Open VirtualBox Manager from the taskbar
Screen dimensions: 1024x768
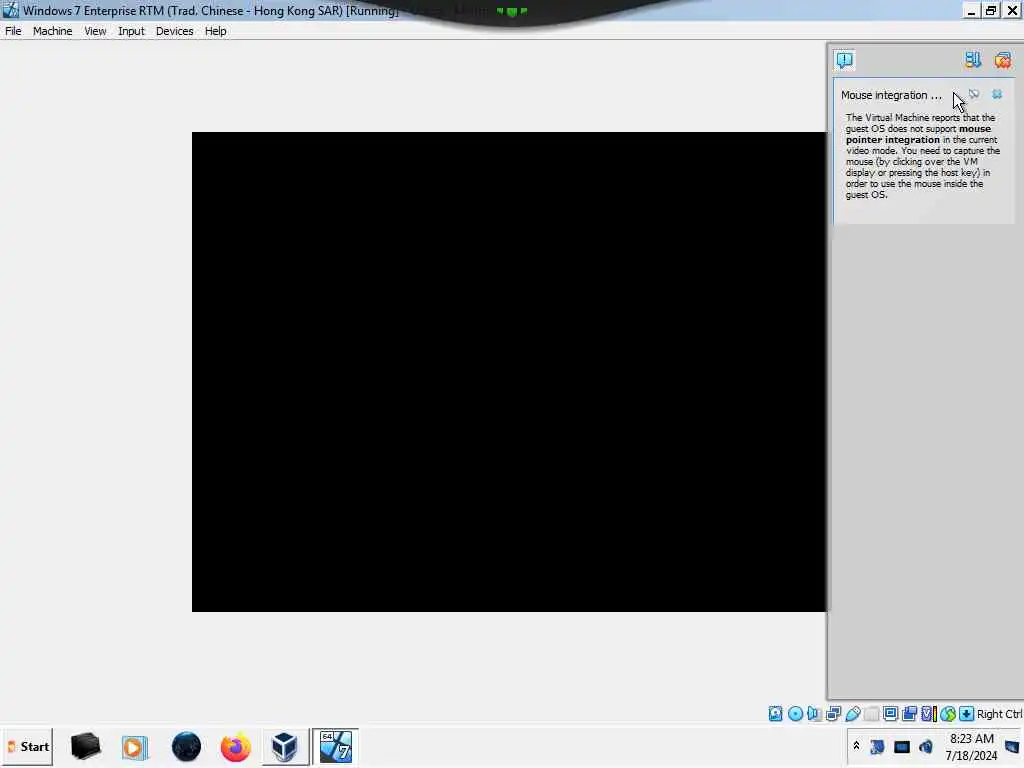tap(285, 746)
